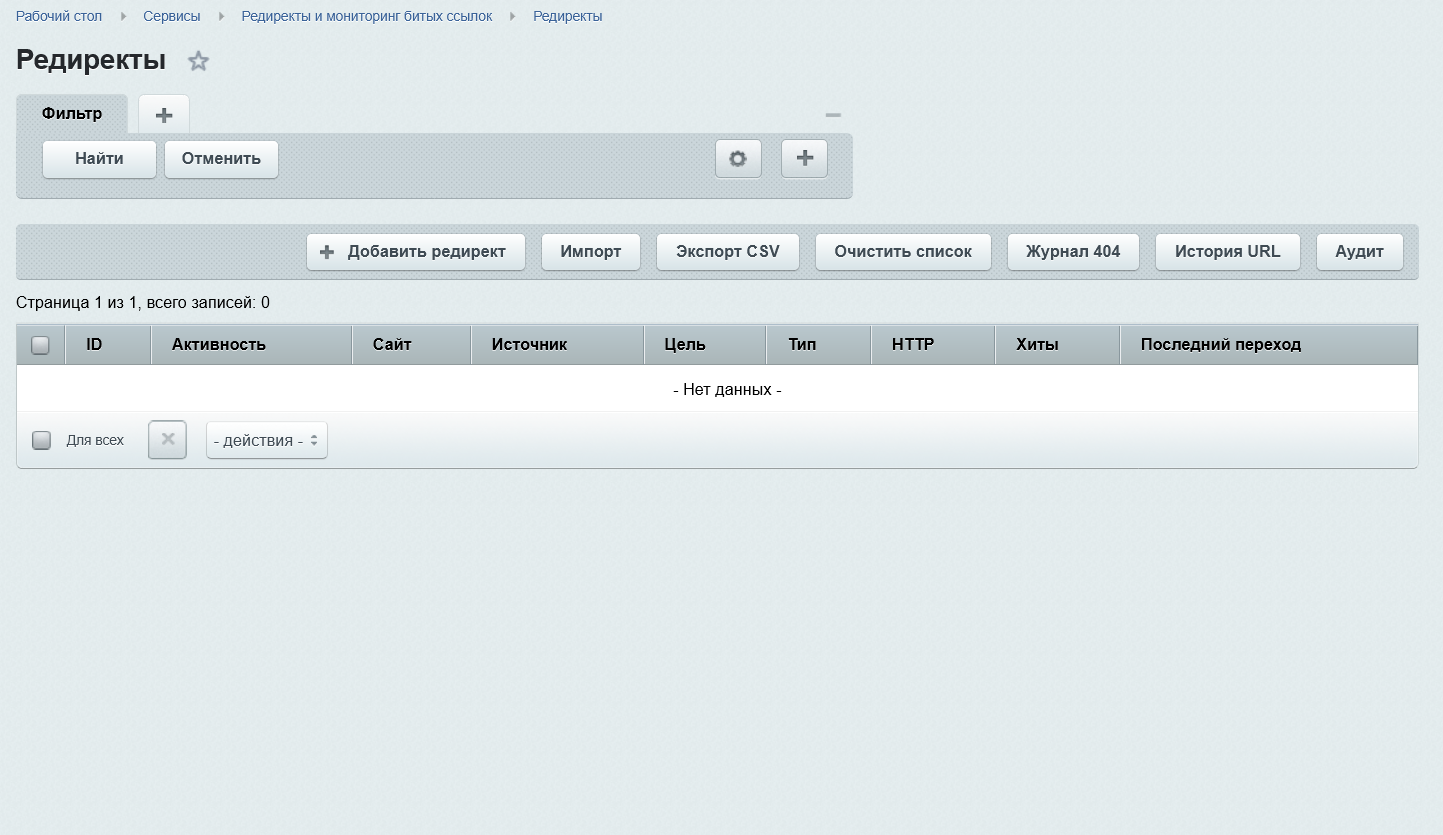This screenshot has height=835, width=1443.
Task: Expand breadcrumb arrow before Редиректы
Action: click(513, 17)
